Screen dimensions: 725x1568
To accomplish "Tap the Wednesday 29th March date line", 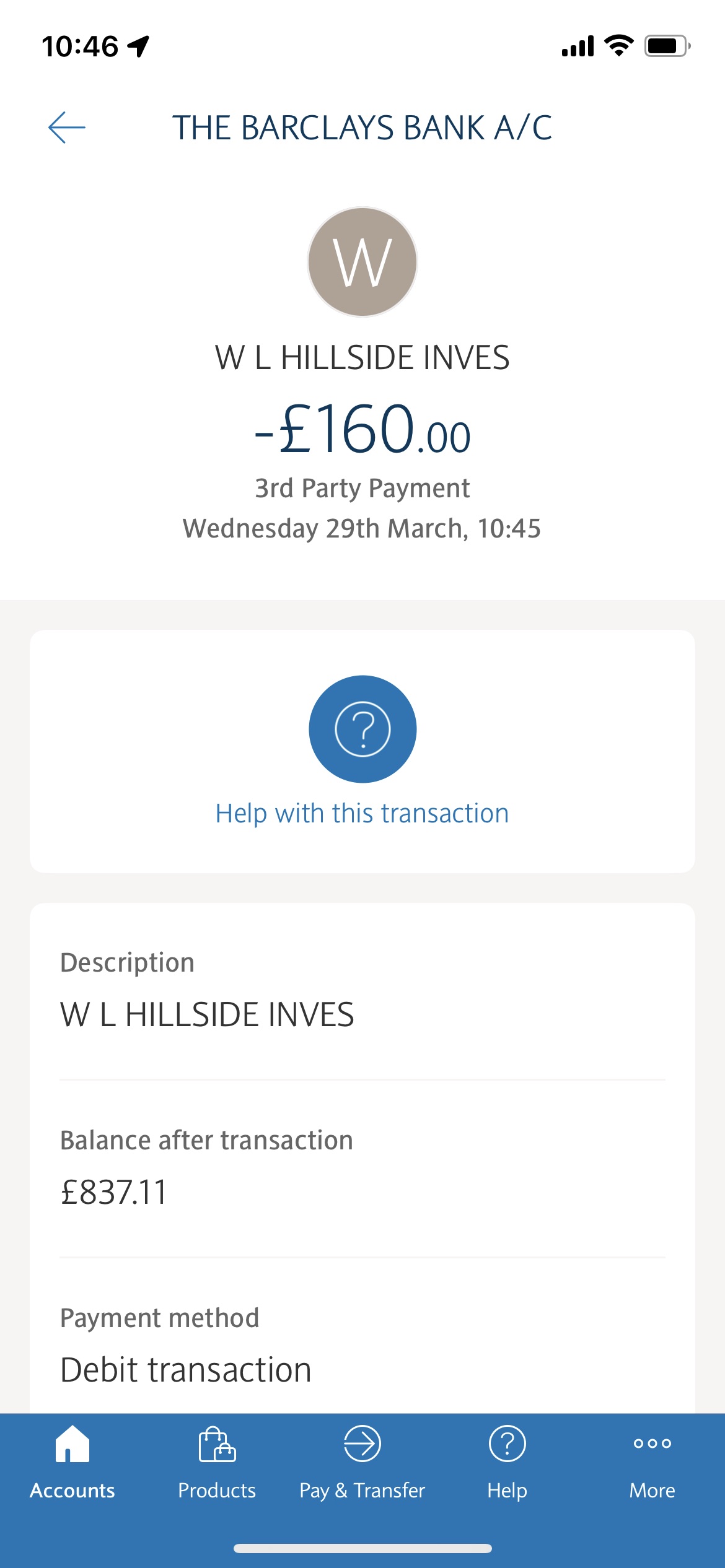I will [x=362, y=529].
